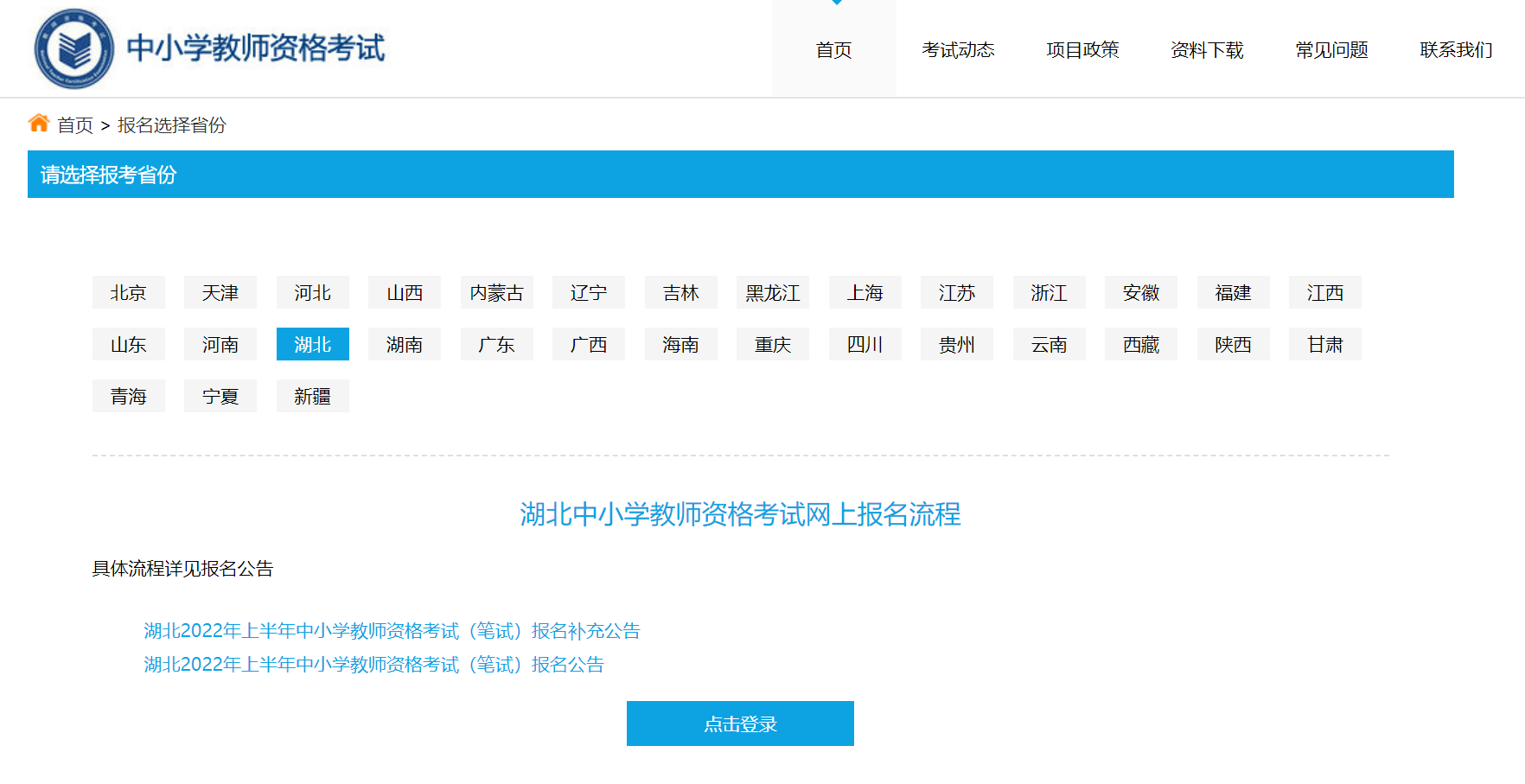Viewport: 1525px width, 784px height.
Task: Open the 湖北2022 笔试报名公告 link
Action: (373, 665)
